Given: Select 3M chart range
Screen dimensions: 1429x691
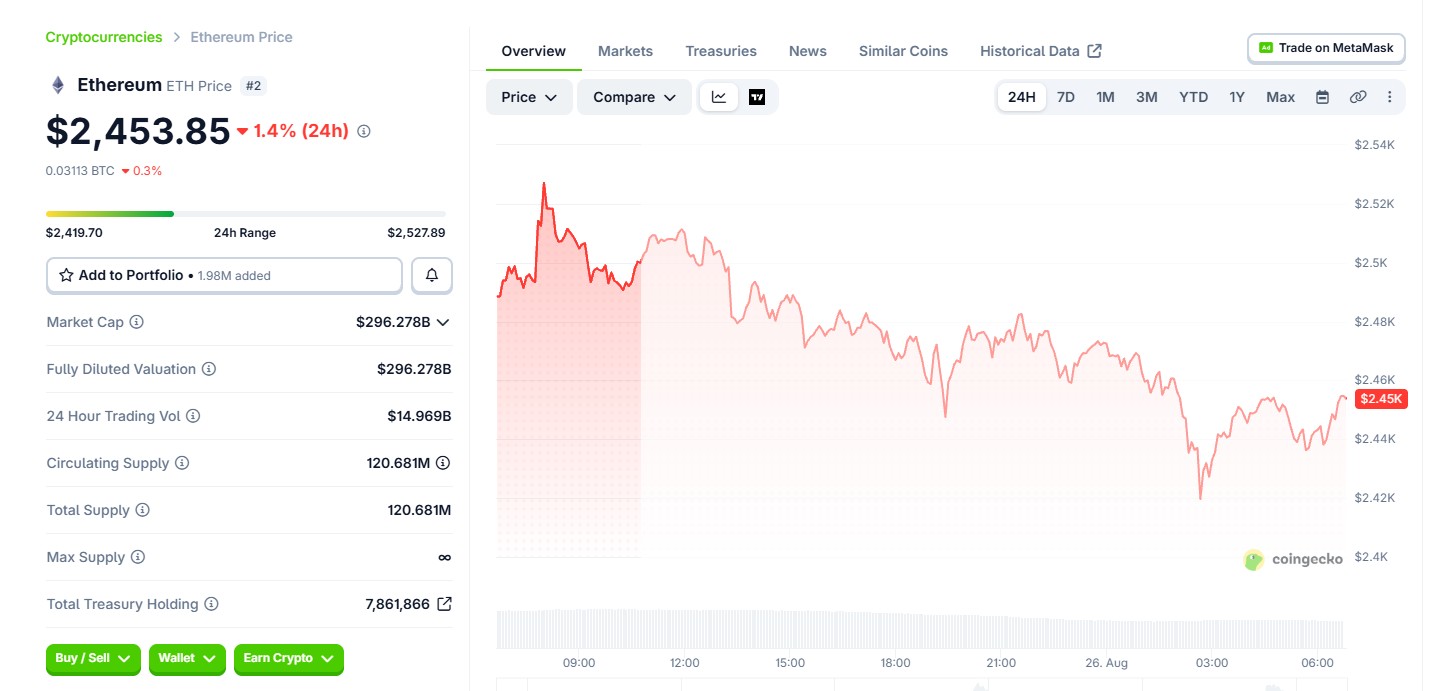Looking at the screenshot, I should point(1147,97).
